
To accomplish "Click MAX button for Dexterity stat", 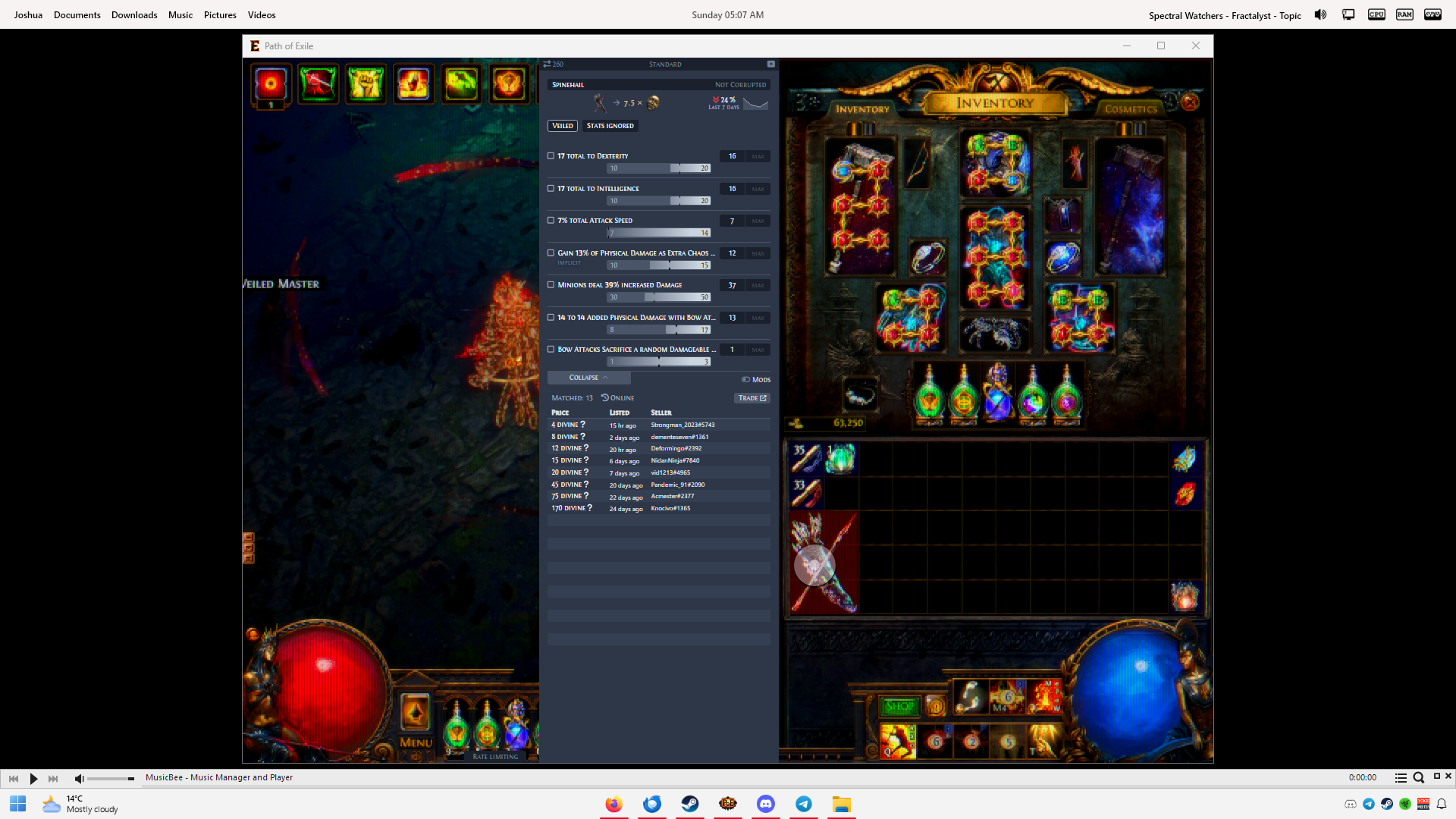I will coord(758,156).
